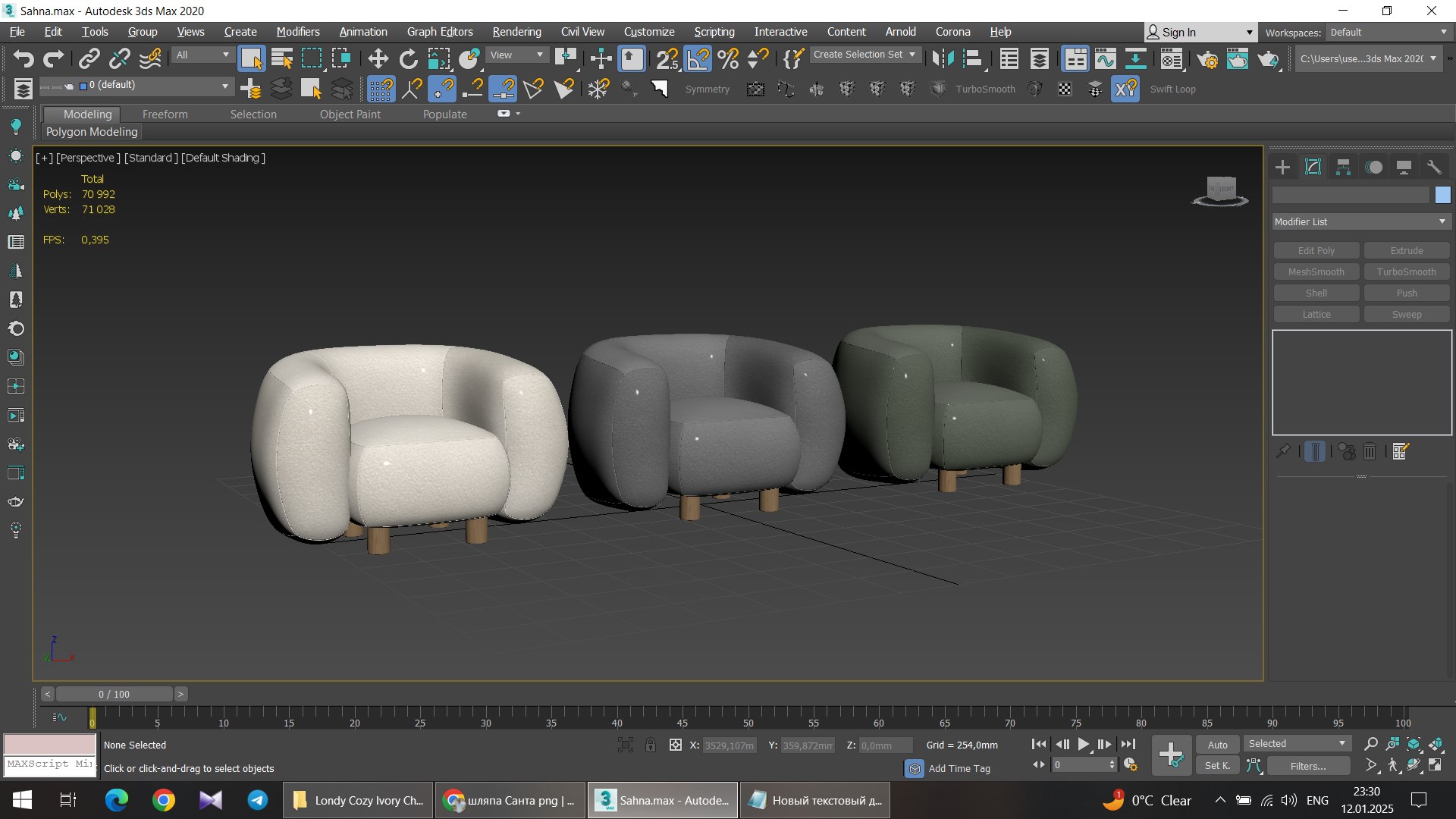
Task: Click the pink MAXScript listener swatch
Action: tap(49, 744)
